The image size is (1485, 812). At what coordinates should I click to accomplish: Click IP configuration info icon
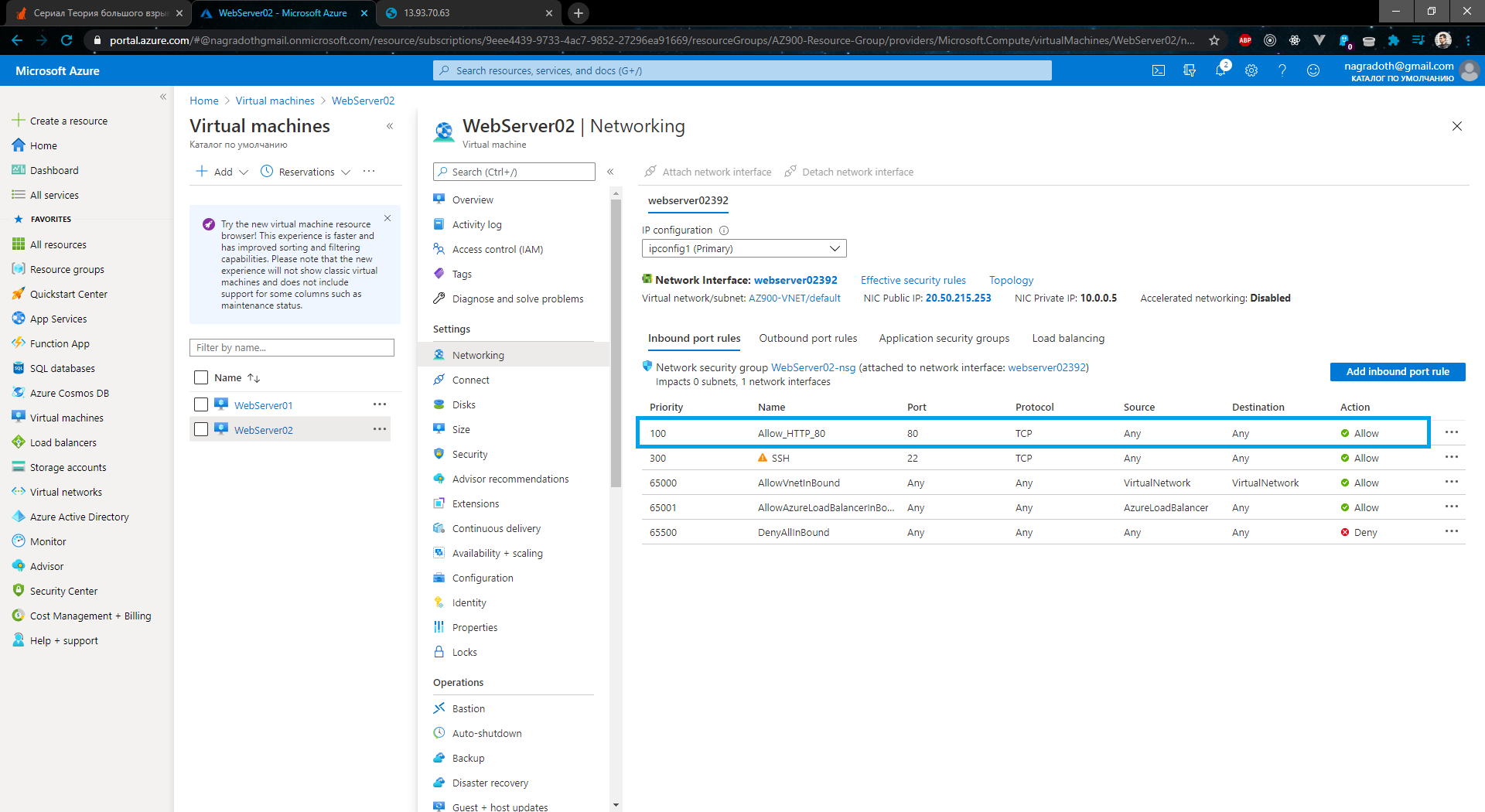click(724, 230)
